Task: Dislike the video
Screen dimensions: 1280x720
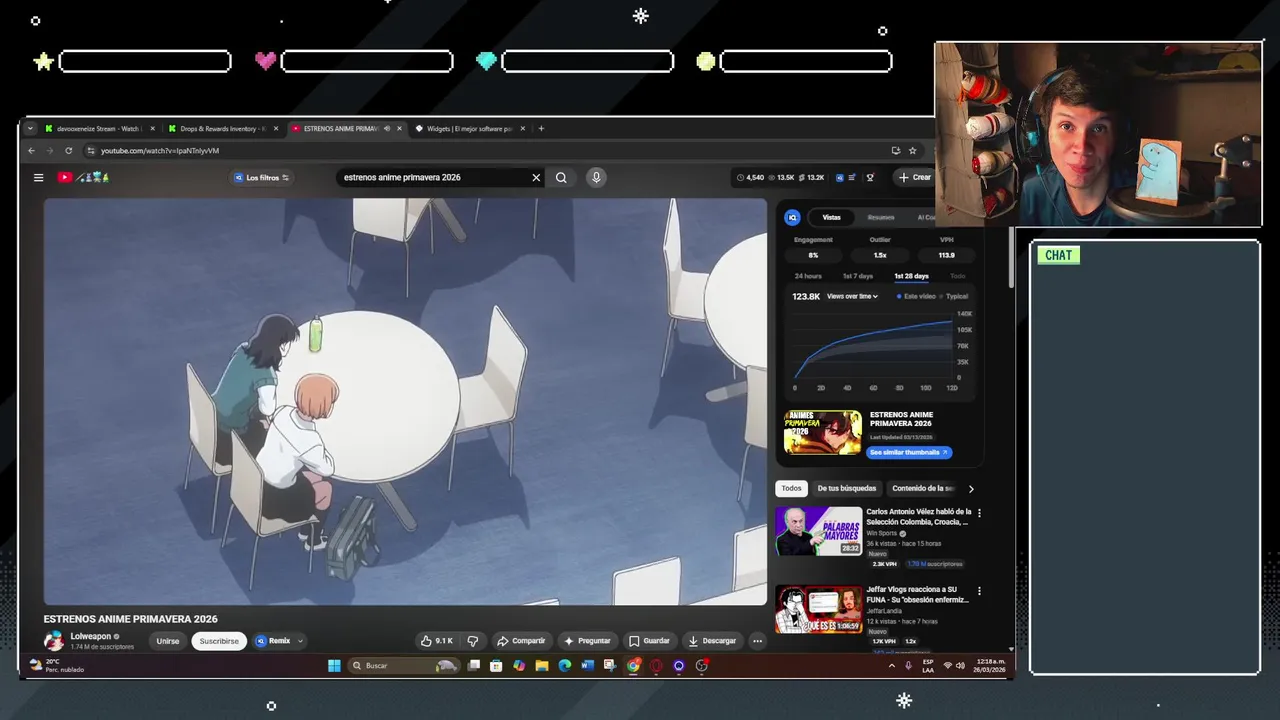Action: click(x=473, y=641)
